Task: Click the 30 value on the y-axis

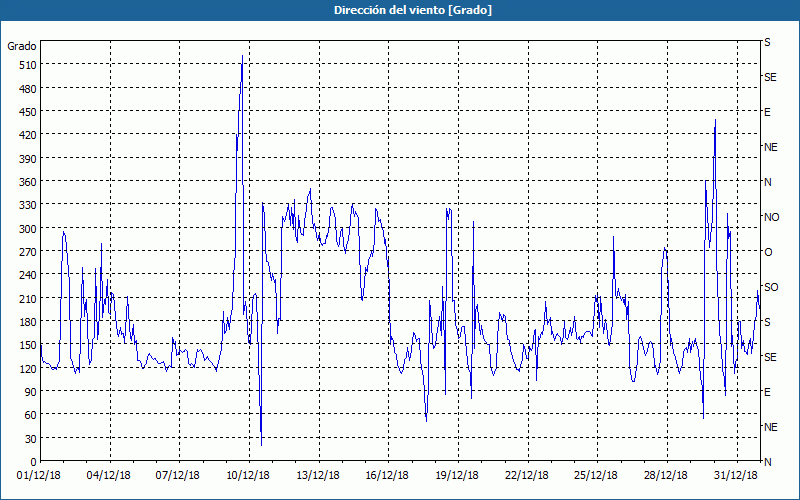Action: tap(30, 439)
